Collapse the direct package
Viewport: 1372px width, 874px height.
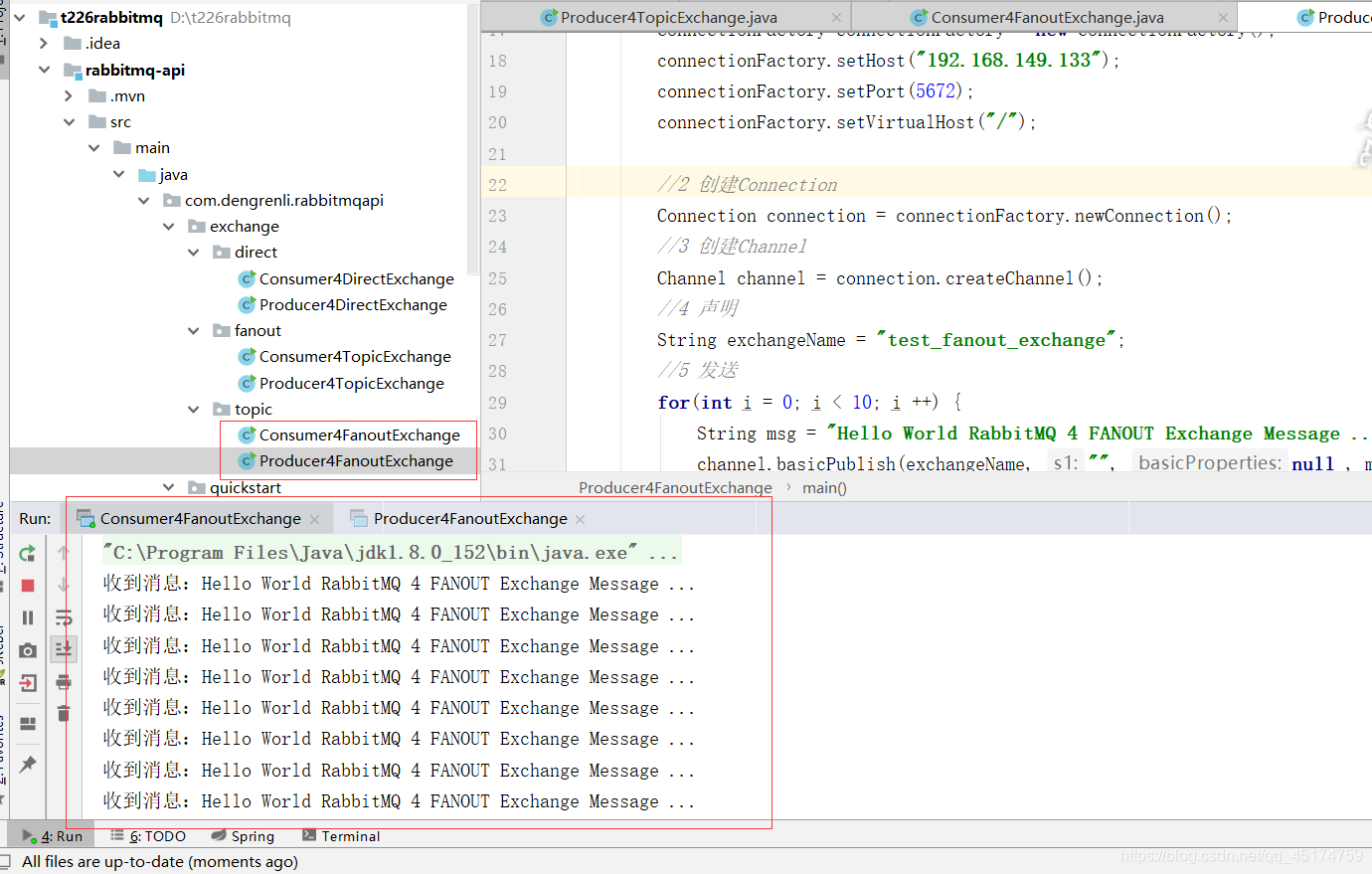point(193,252)
